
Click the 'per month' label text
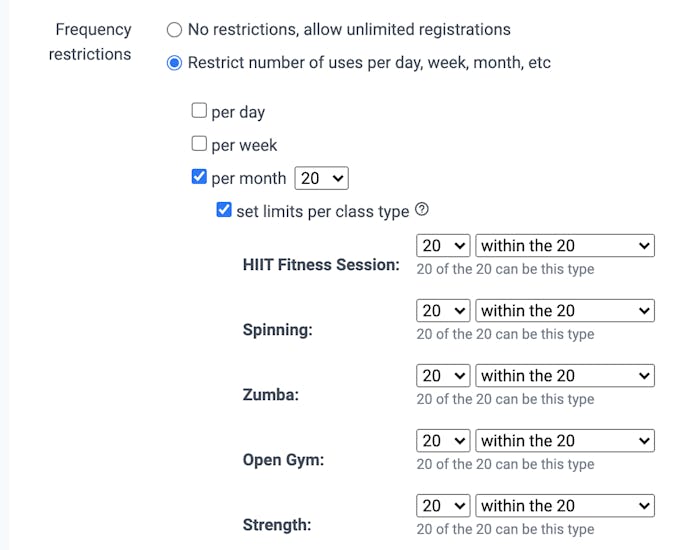pyautogui.click(x=249, y=178)
